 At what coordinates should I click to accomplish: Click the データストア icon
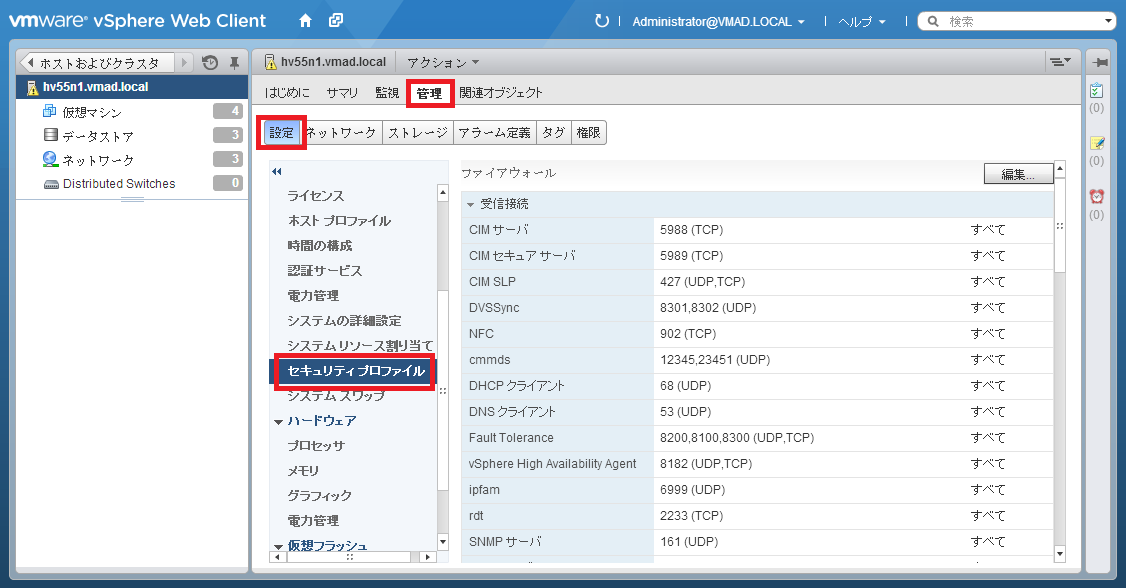(x=50, y=135)
